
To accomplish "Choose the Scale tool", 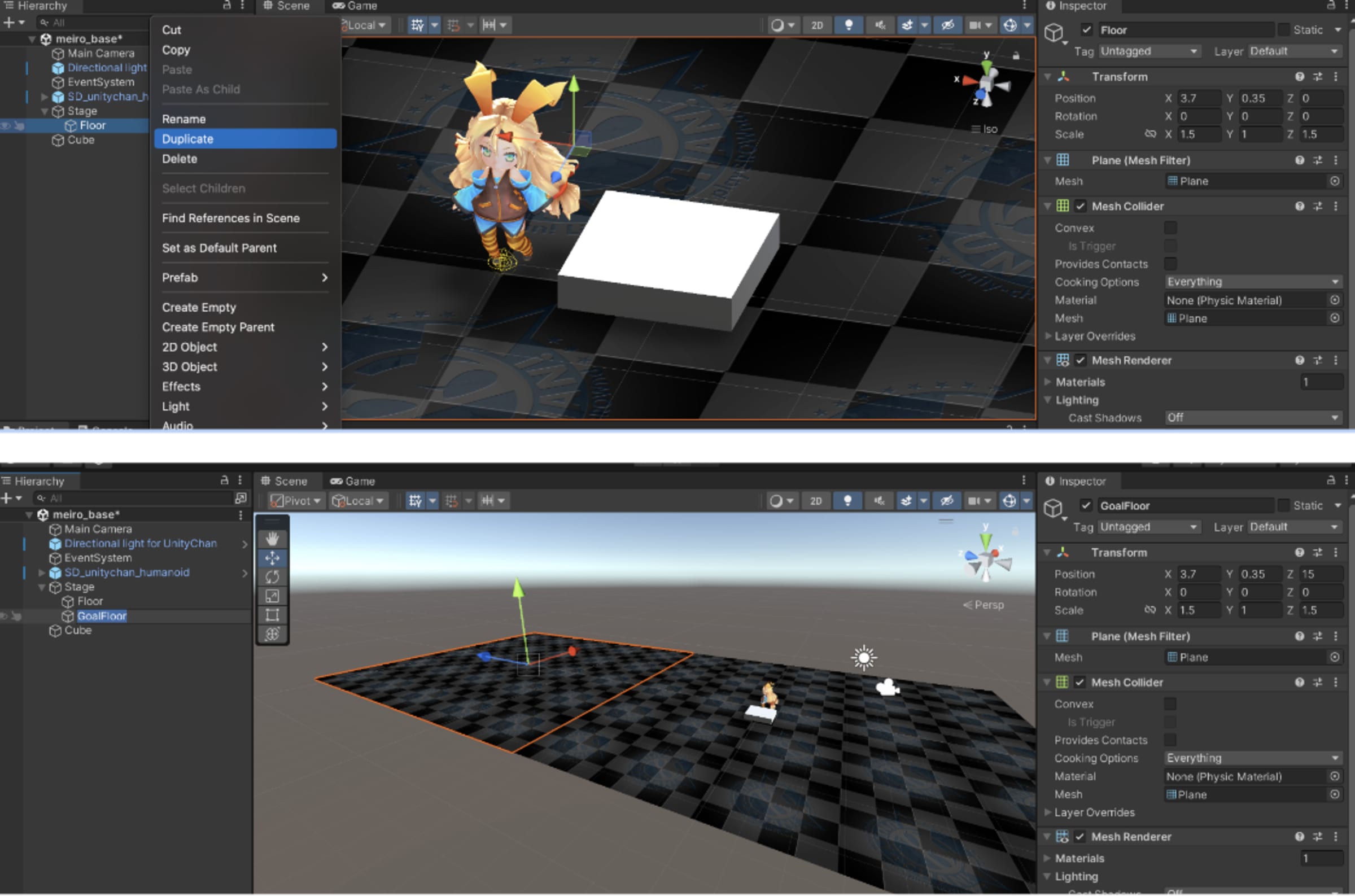I will (x=272, y=596).
